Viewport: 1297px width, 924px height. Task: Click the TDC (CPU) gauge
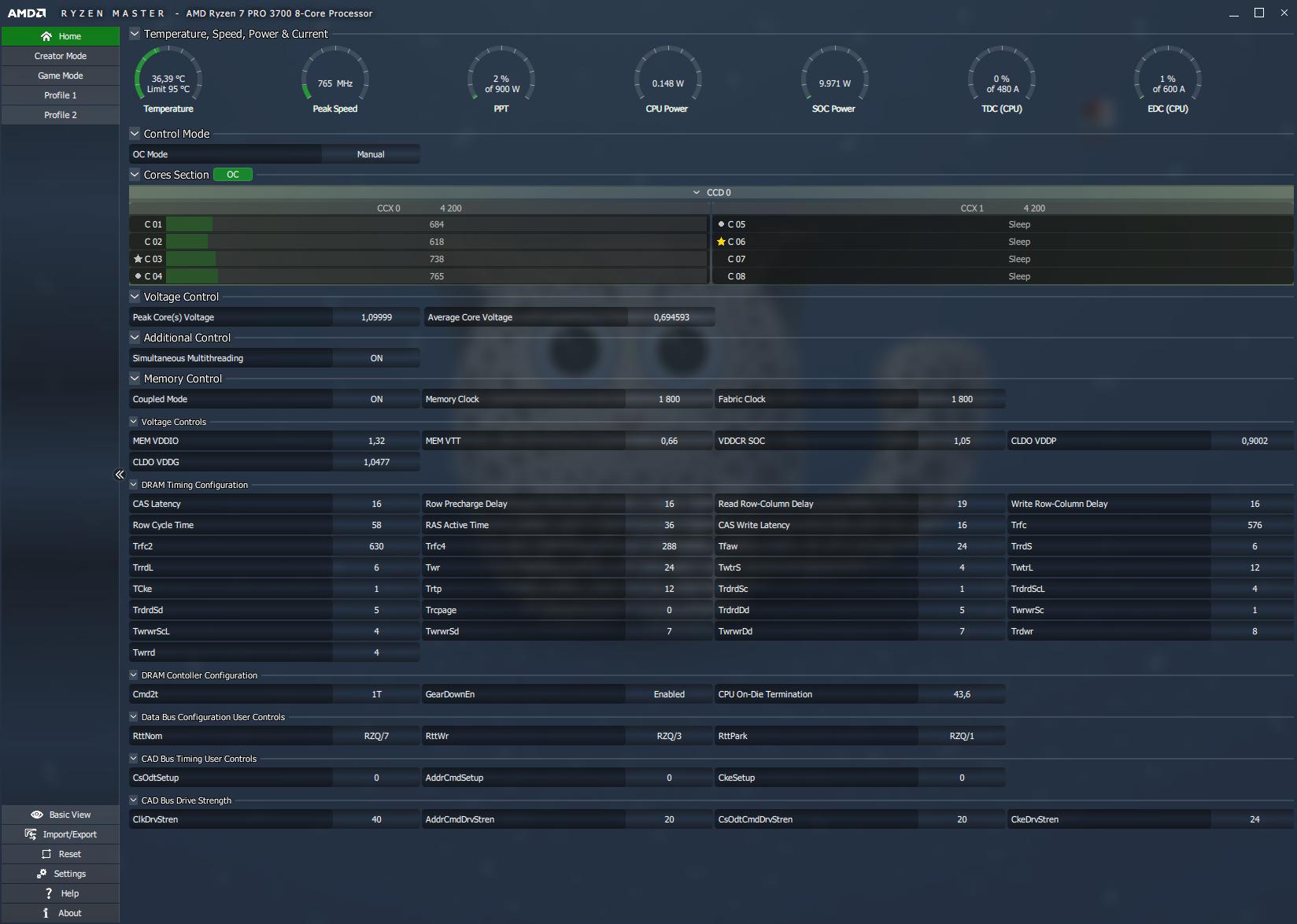[1001, 79]
